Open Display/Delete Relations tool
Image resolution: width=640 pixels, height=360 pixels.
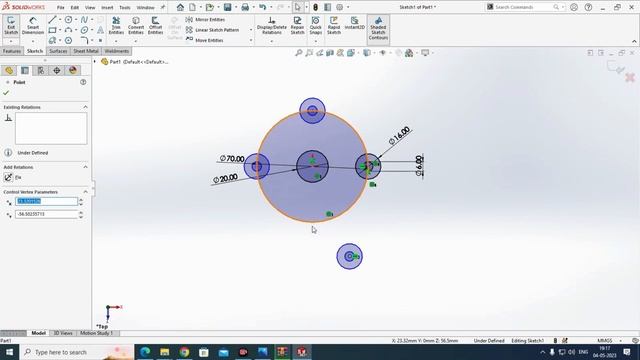click(271, 26)
